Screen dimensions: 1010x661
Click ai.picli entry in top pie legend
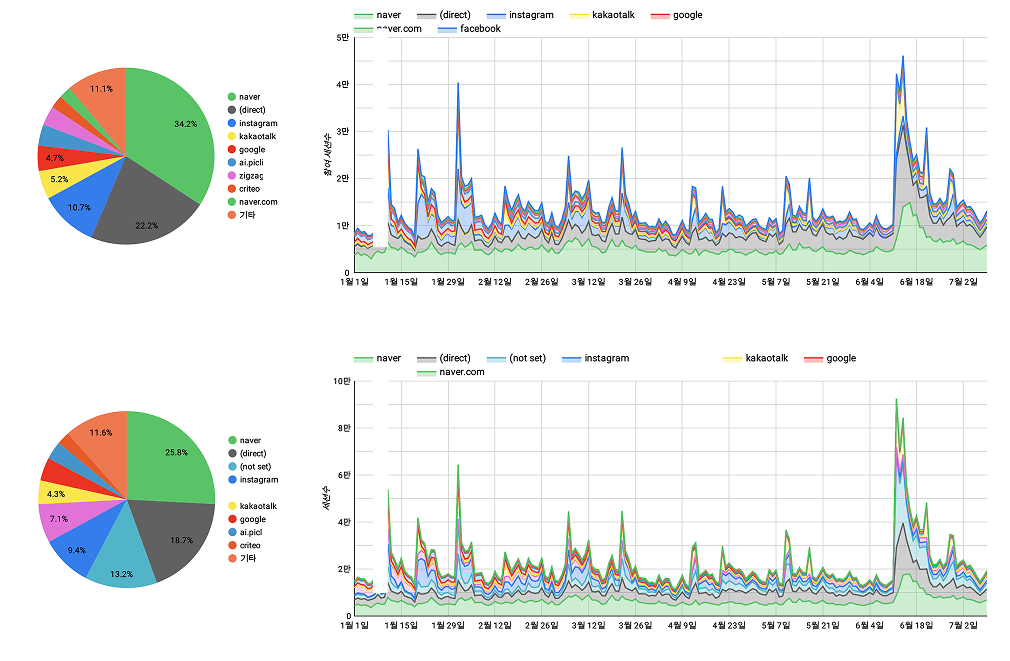(251, 163)
